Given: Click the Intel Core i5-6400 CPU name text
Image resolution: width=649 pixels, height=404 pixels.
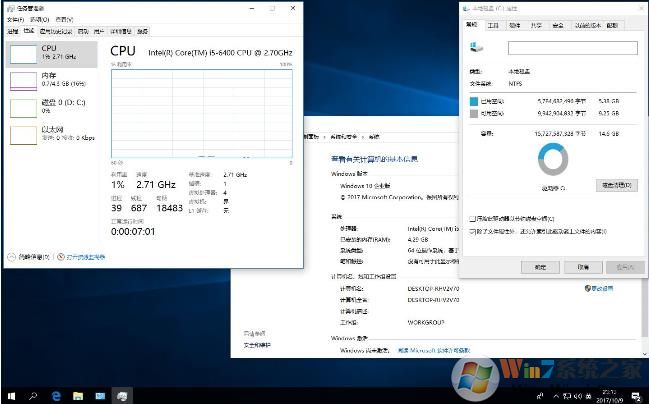Looking at the screenshot, I should tap(220, 53).
